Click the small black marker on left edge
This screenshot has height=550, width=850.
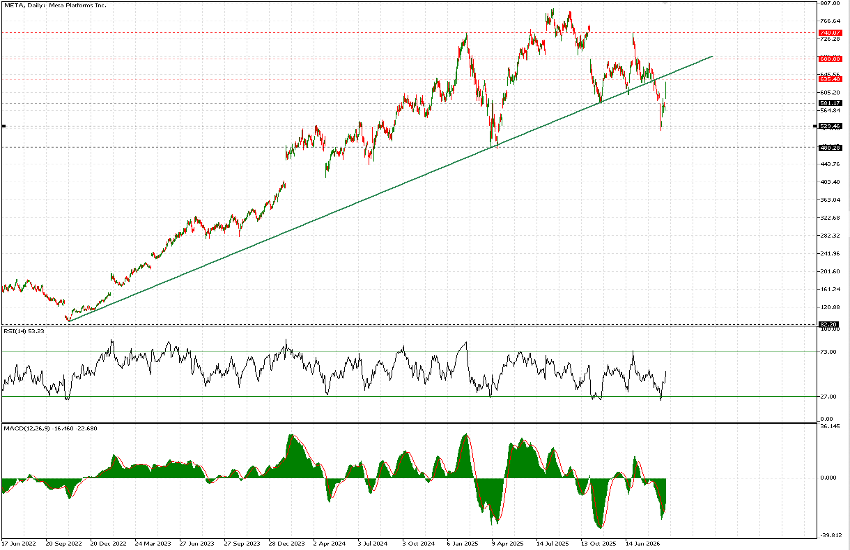pos(4,126)
